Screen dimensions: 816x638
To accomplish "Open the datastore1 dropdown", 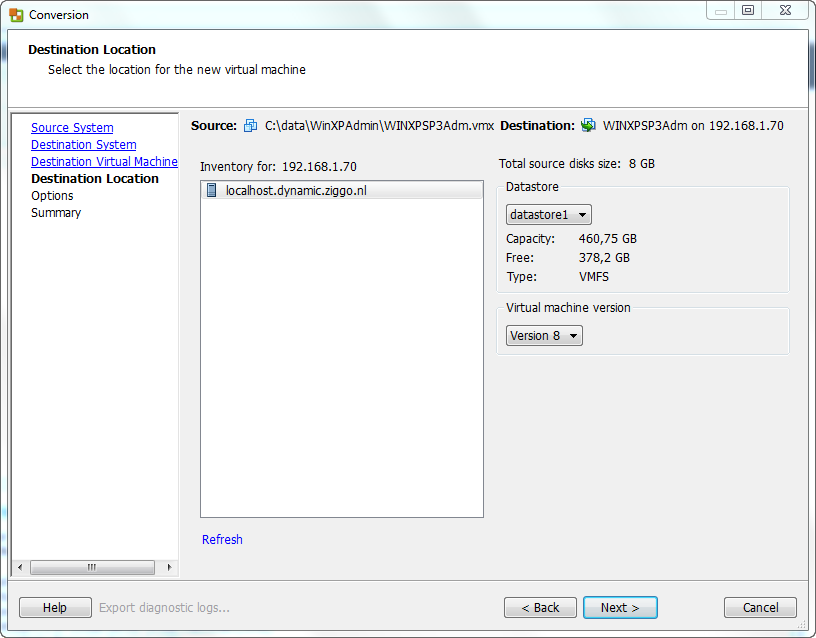I will [x=549, y=214].
